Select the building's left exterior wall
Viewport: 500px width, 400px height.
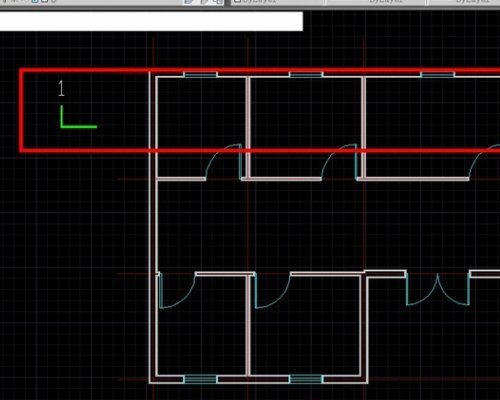pyautogui.click(x=153, y=227)
